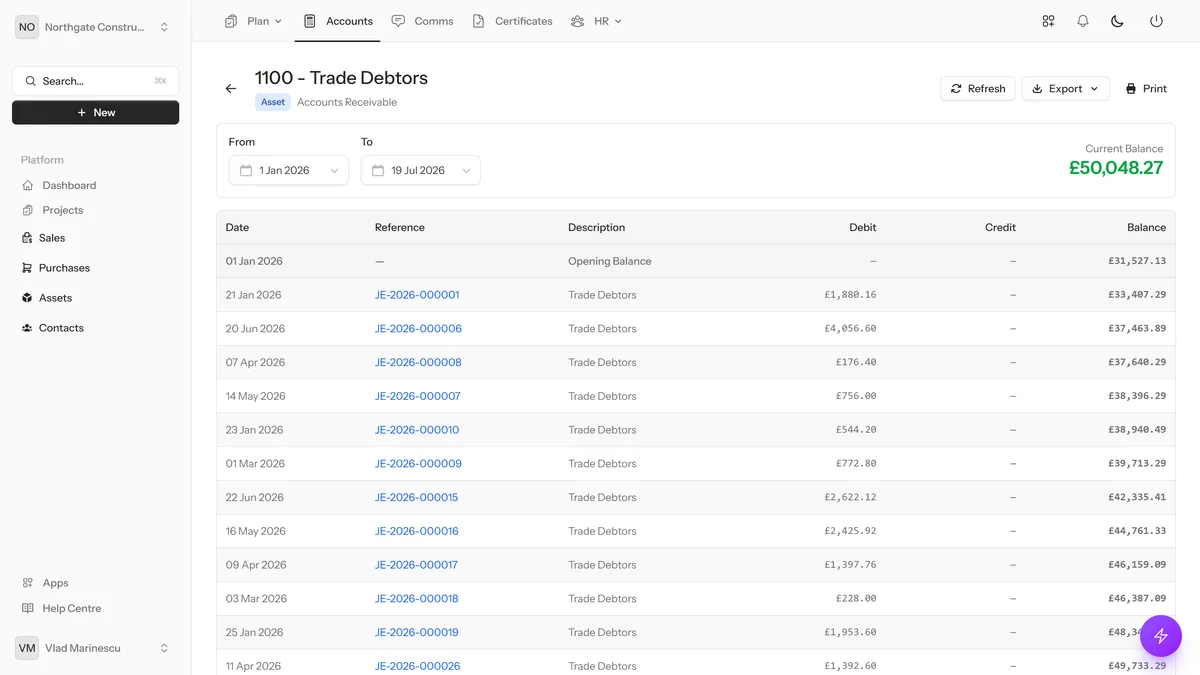Image resolution: width=1200 pixels, height=675 pixels.
Task: Open the Export dropdown
Action: click(x=1065, y=89)
